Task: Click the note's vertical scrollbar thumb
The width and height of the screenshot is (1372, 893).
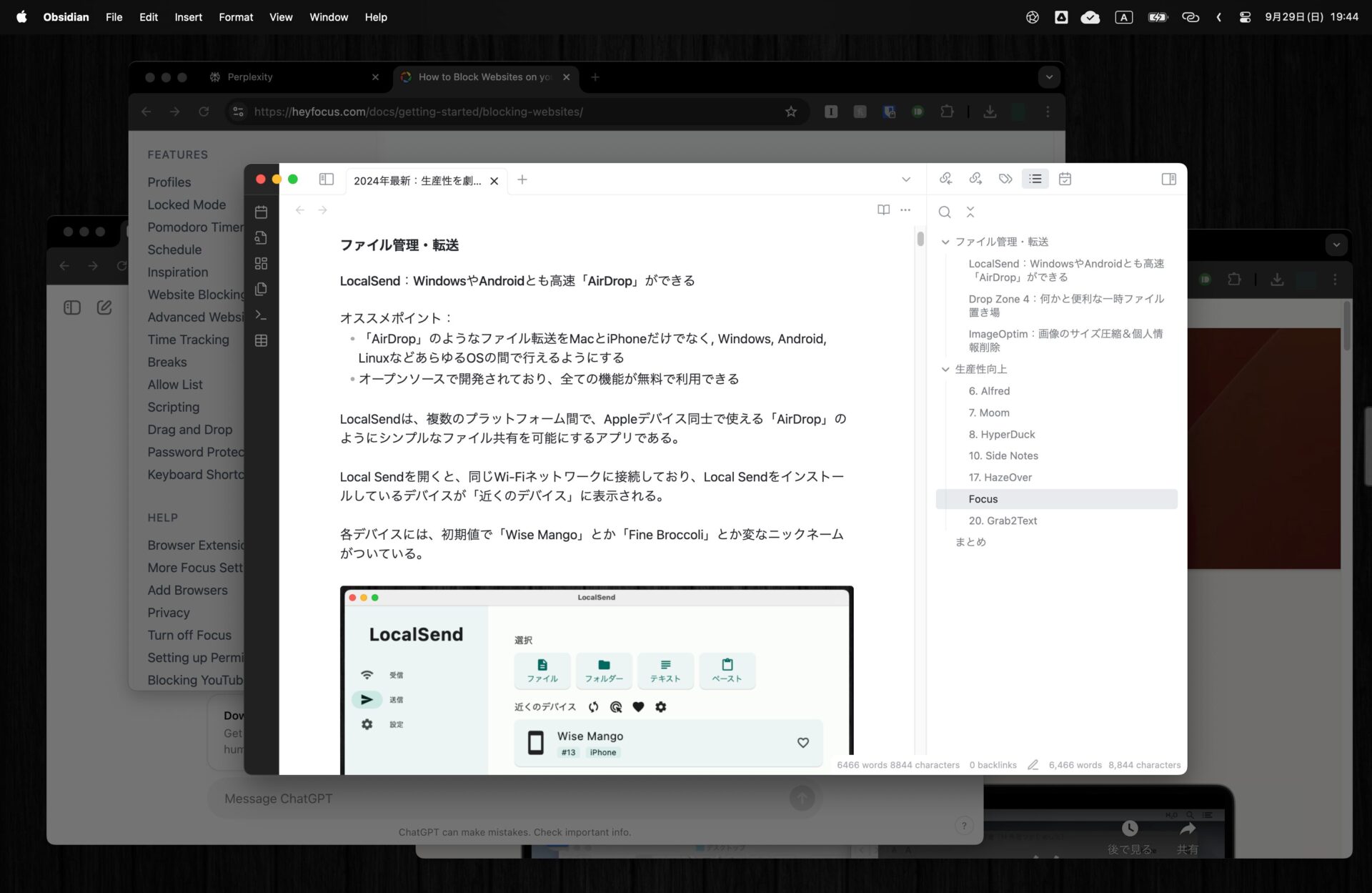Action: coord(920,240)
